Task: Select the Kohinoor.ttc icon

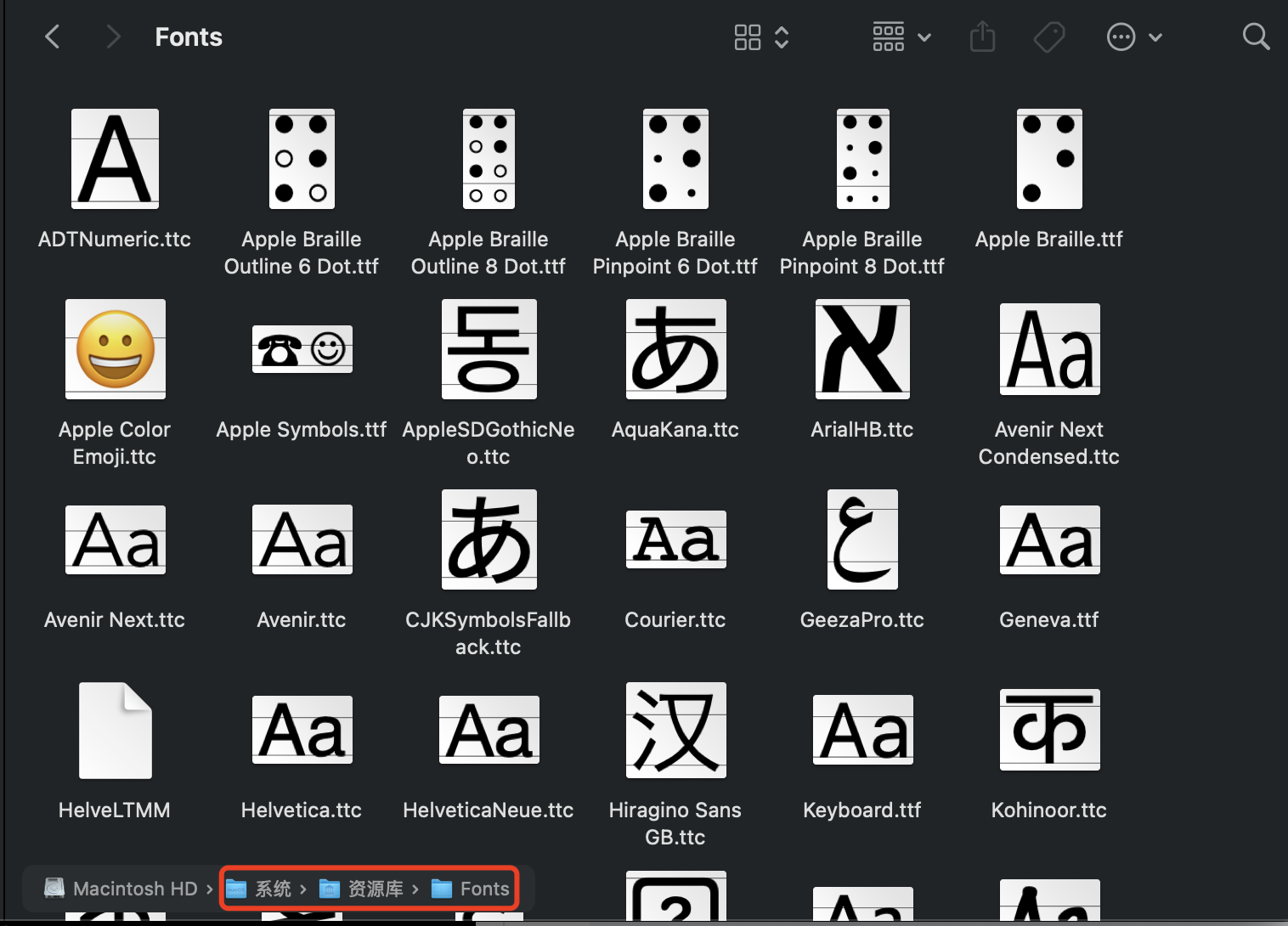Action: tap(1049, 730)
